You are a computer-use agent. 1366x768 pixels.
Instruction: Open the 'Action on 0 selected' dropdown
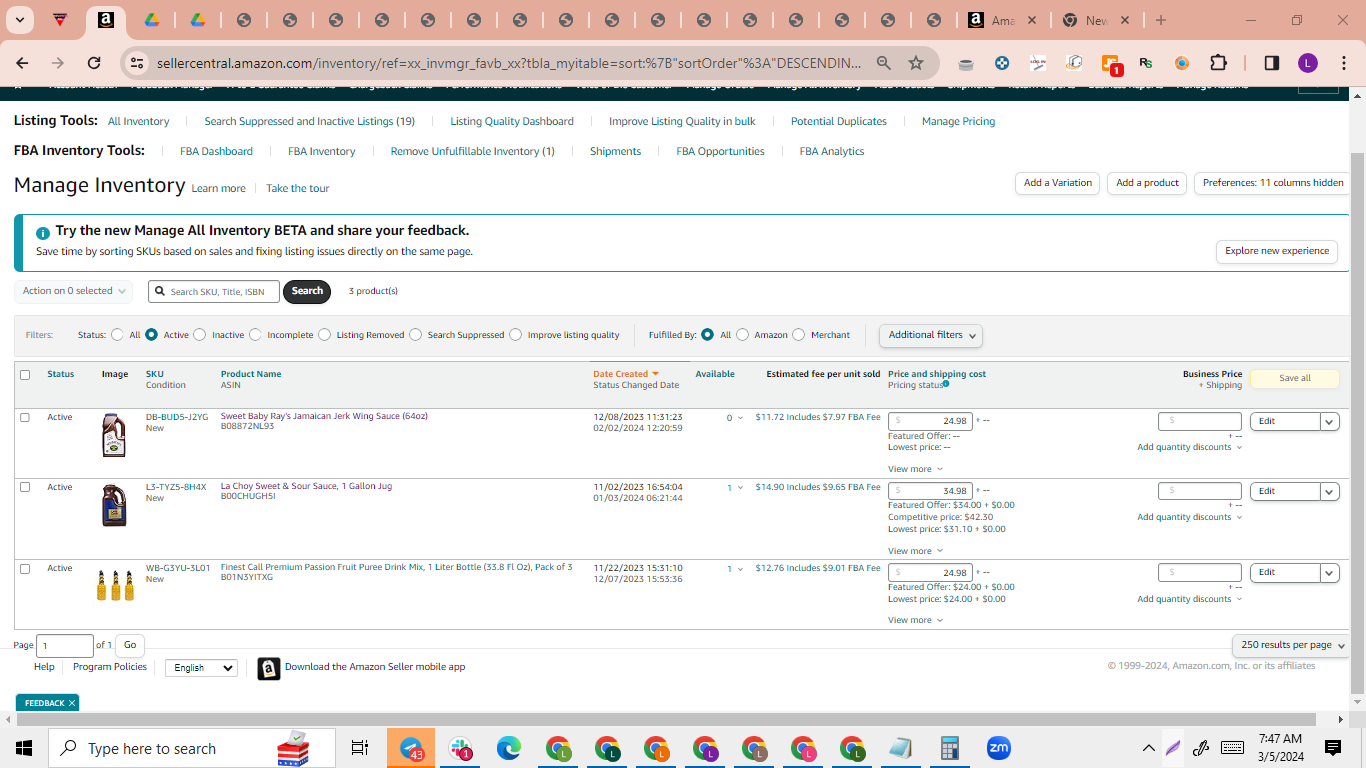click(x=73, y=291)
